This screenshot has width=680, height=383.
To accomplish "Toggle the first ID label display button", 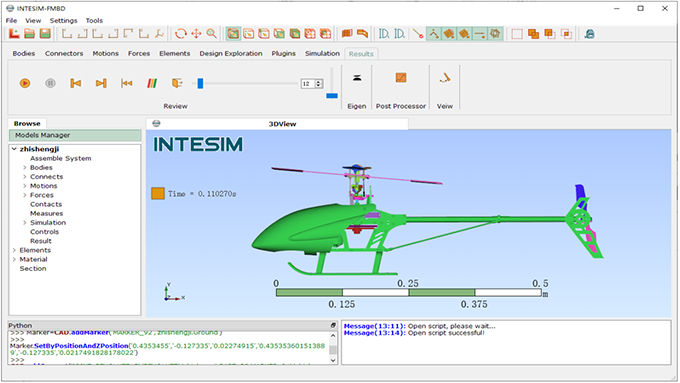I will coord(384,34).
